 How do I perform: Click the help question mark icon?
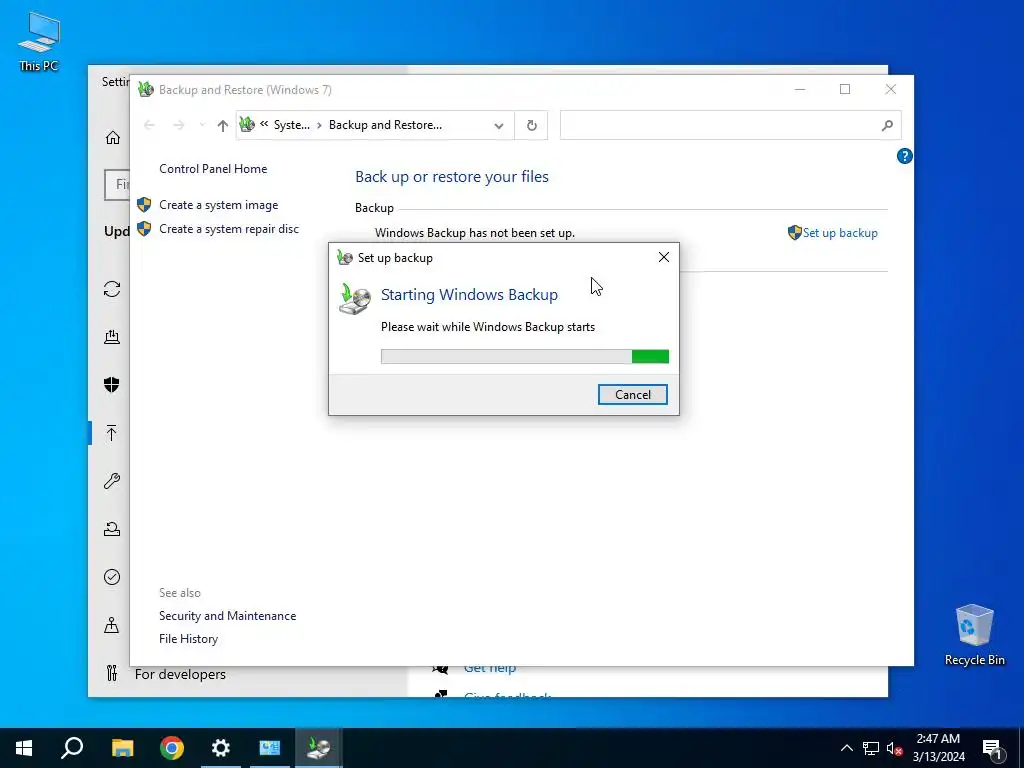click(x=904, y=156)
